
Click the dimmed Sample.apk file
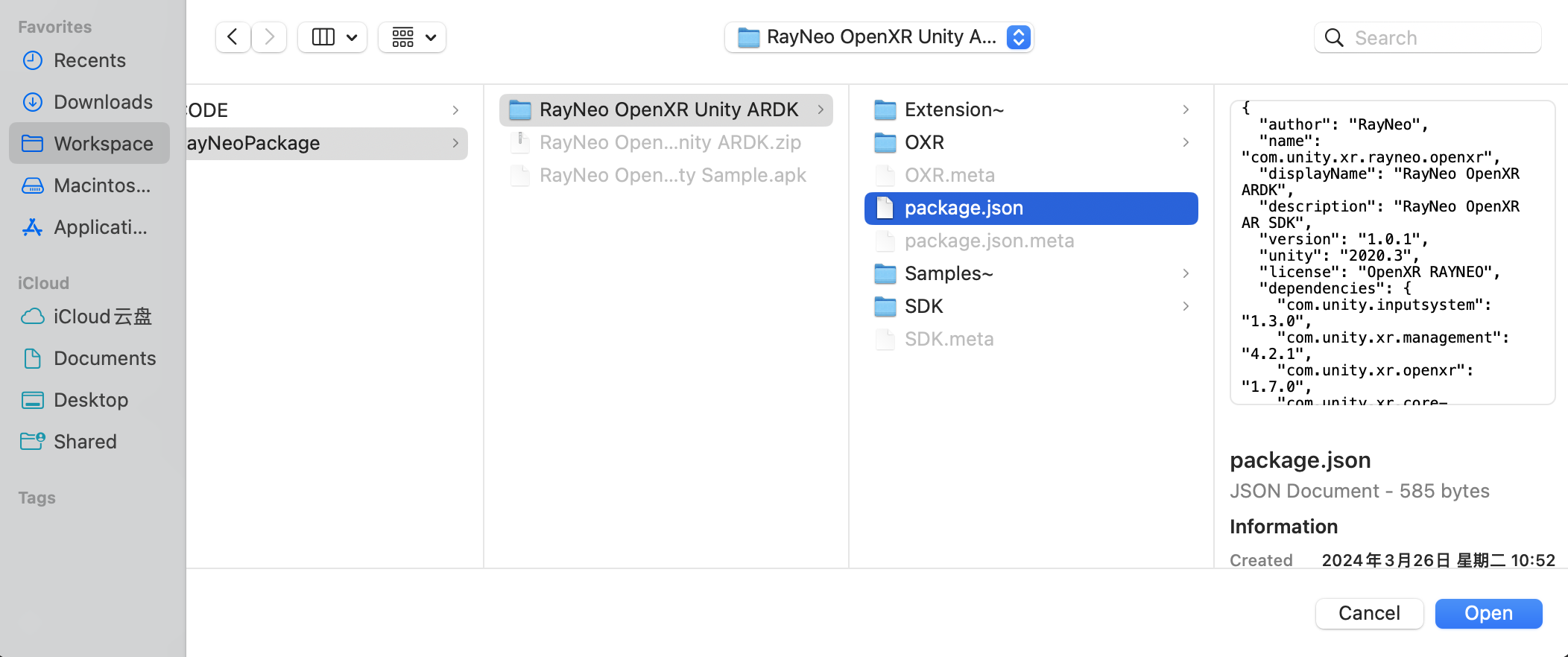[666, 175]
